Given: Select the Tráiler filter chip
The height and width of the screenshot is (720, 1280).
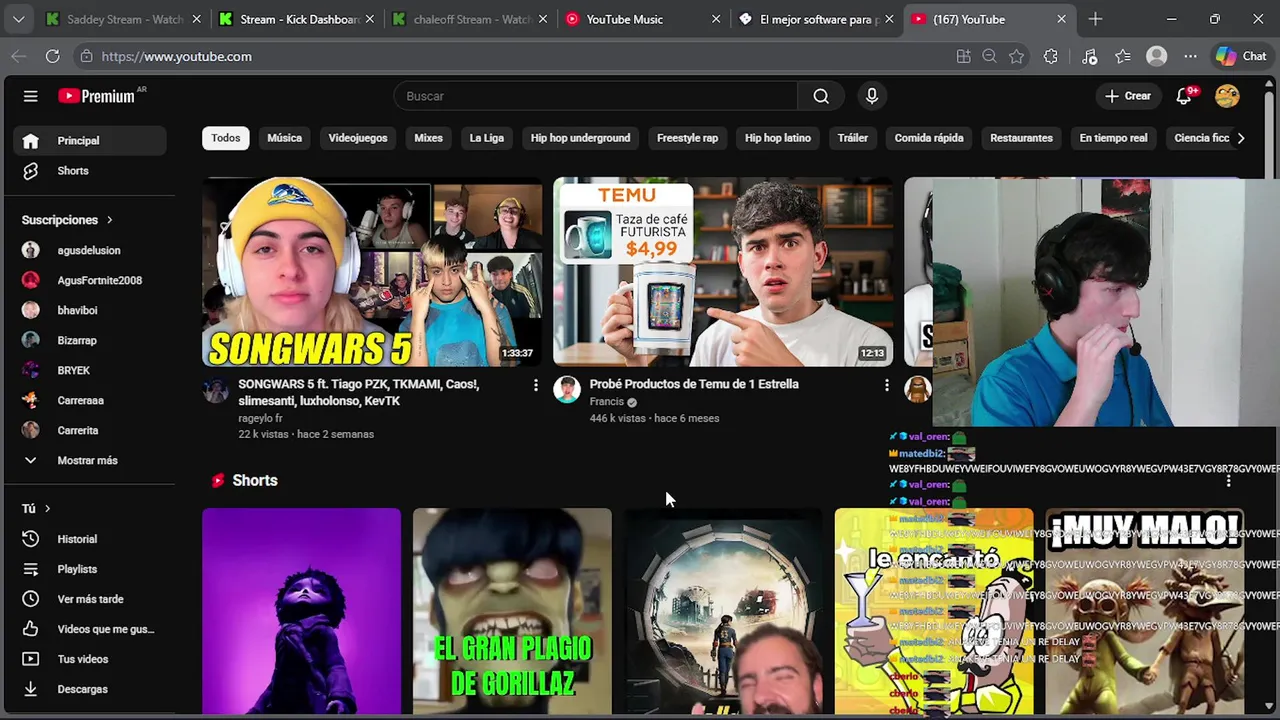Looking at the screenshot, I should click(853, 138).
